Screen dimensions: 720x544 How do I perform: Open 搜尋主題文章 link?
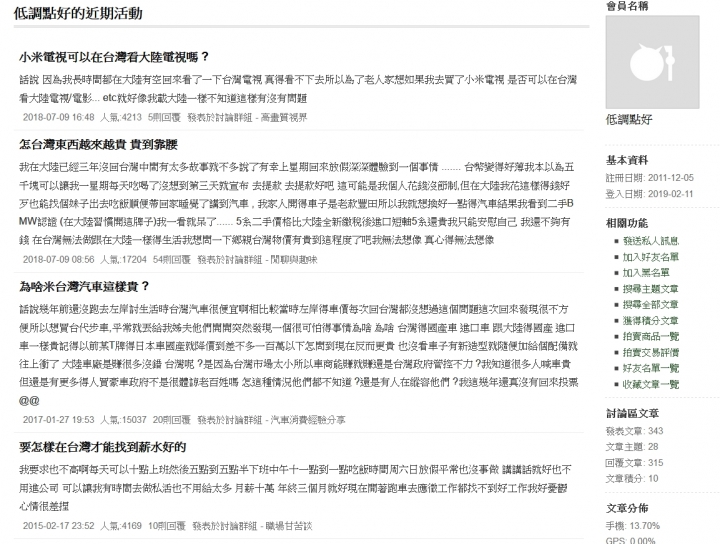651,289
